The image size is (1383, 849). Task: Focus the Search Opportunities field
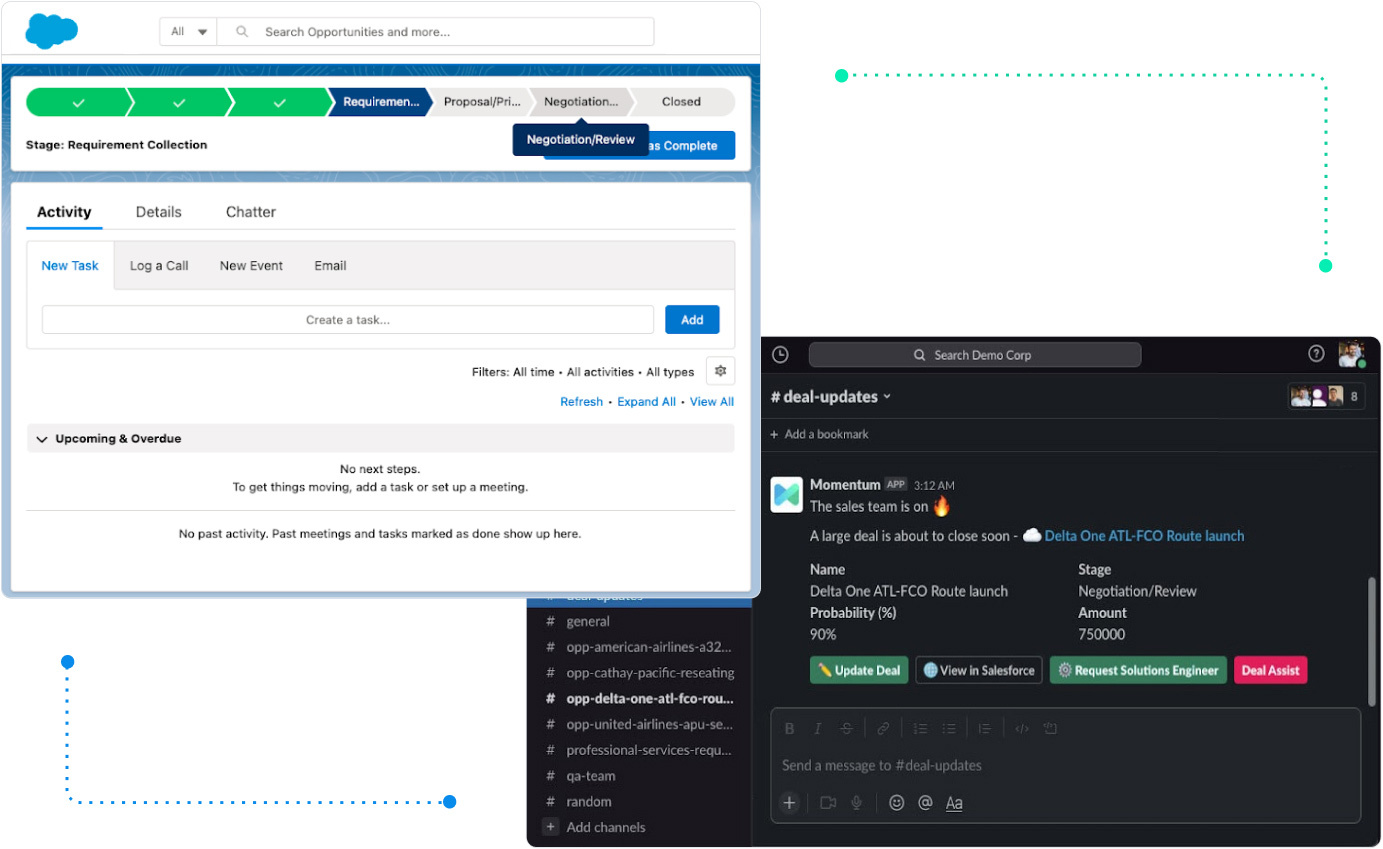(x=435, y=31)
